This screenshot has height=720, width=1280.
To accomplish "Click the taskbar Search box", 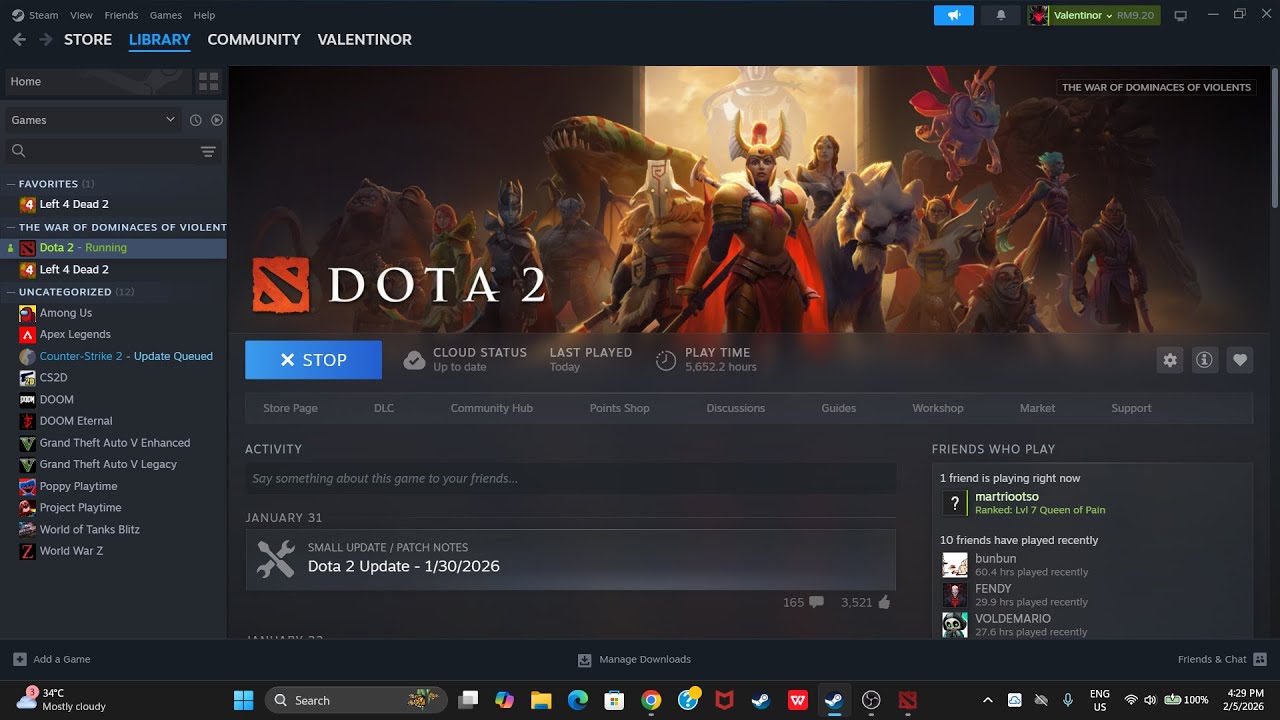I will (354, 700).
